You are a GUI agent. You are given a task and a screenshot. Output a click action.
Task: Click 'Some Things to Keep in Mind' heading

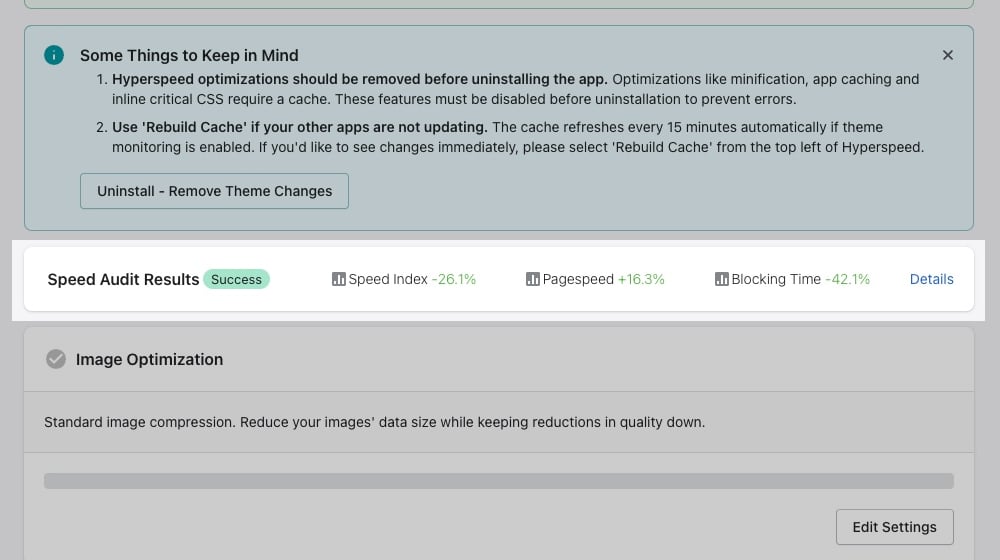(189, 55)
